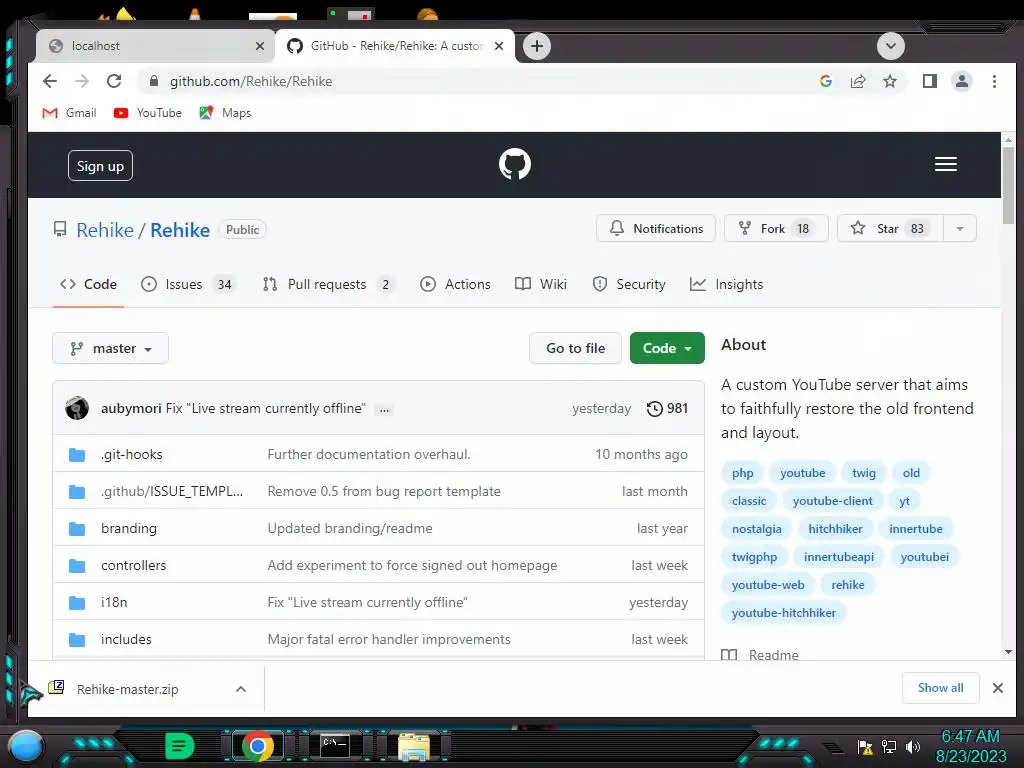Click the Start orb button
1024x768 pixels.
coord(26,746)
